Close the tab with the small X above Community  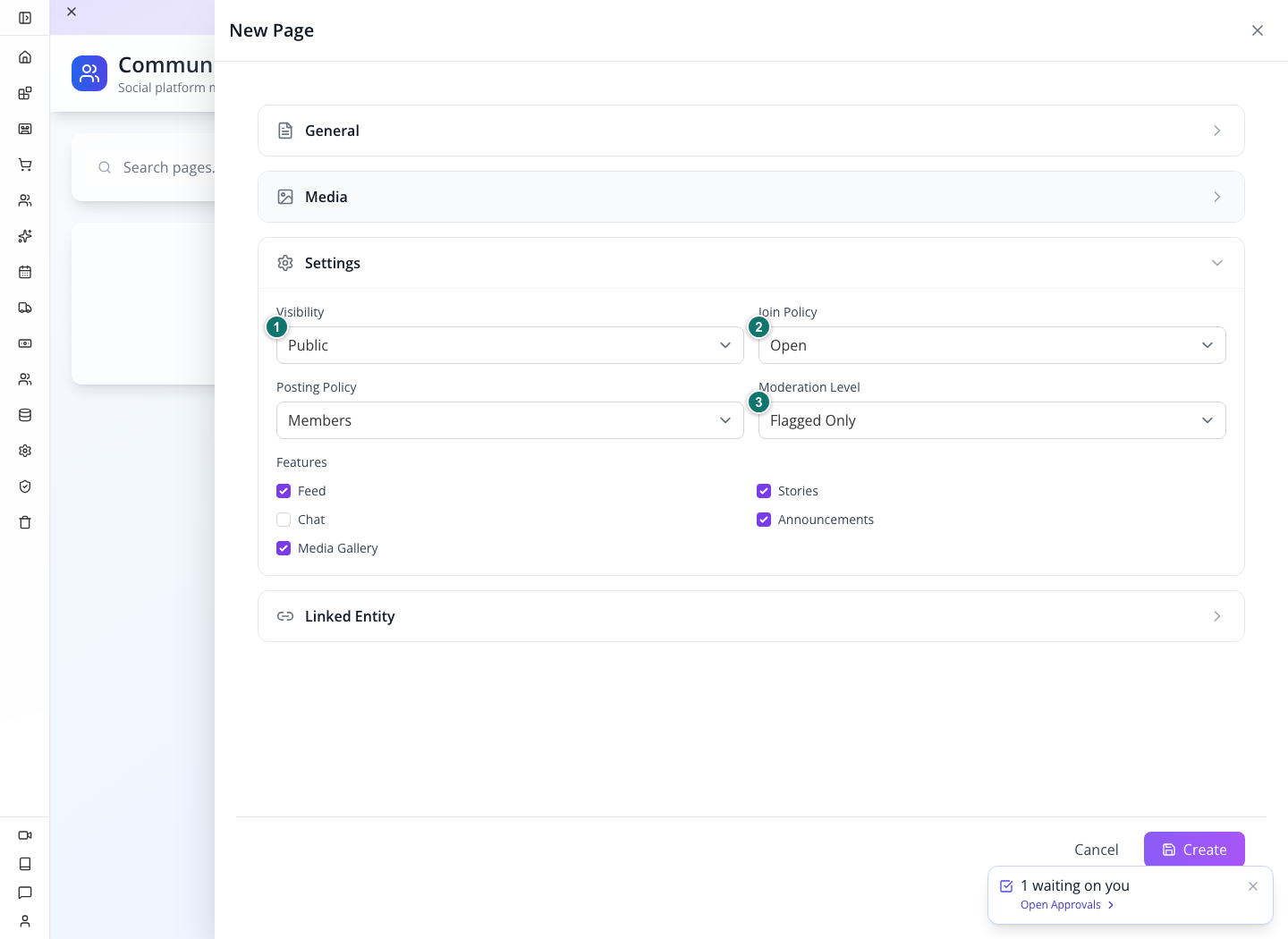pos(72,12)
